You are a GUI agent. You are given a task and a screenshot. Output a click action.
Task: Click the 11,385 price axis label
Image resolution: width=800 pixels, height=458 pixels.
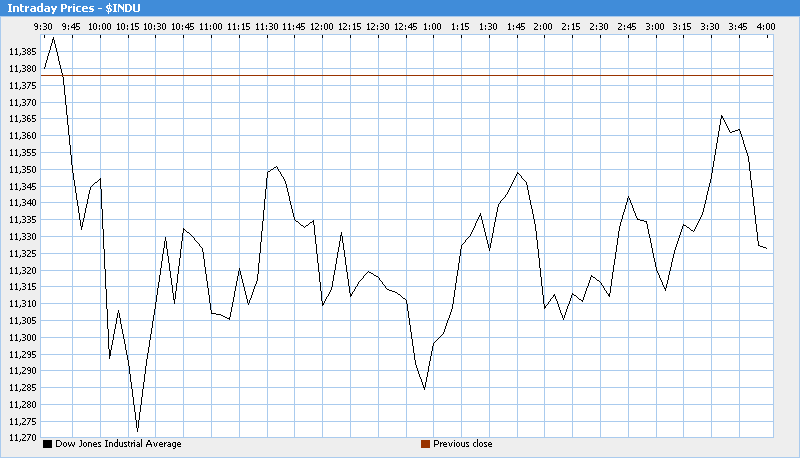coord(21,52)
